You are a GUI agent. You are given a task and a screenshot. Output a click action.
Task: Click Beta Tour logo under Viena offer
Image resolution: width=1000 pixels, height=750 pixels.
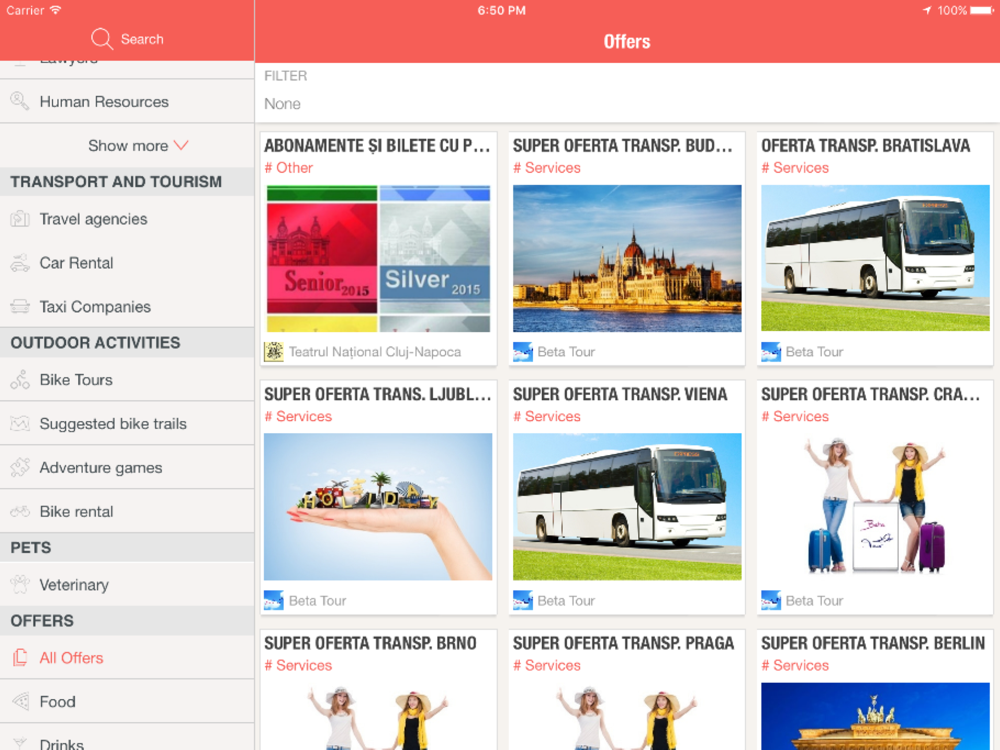pos(523,600)
